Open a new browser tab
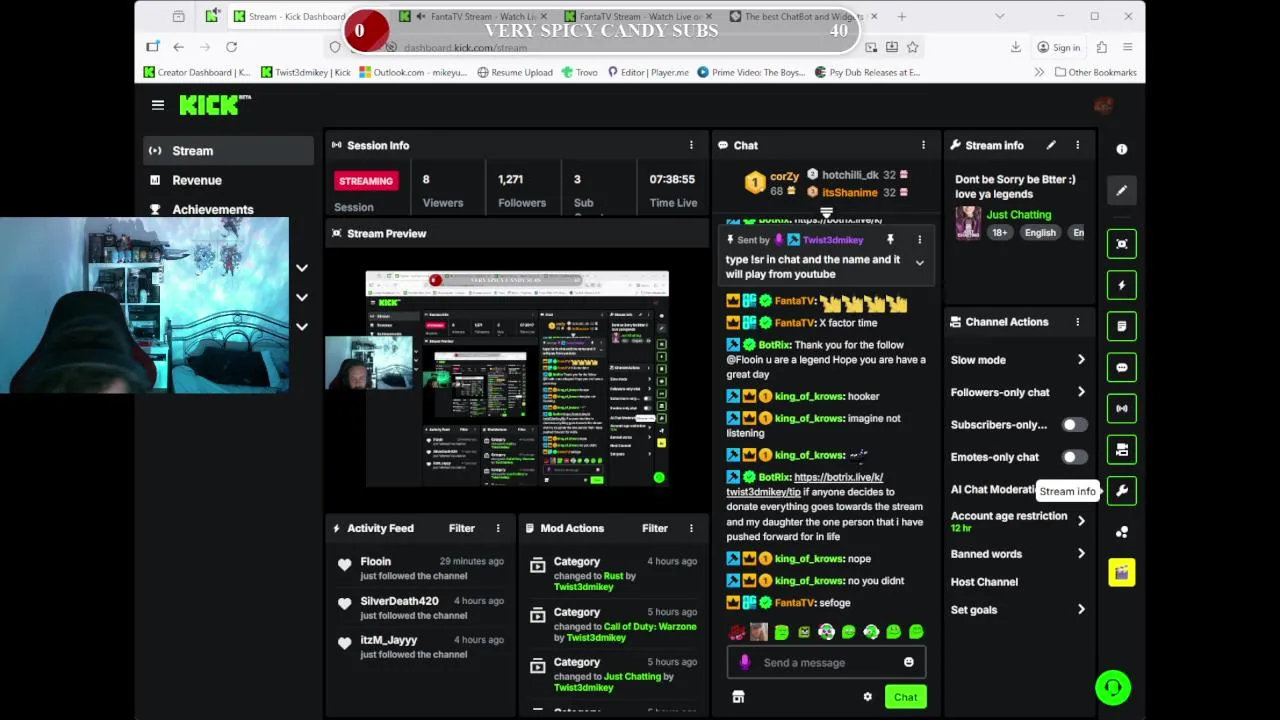 pos(902,16)
